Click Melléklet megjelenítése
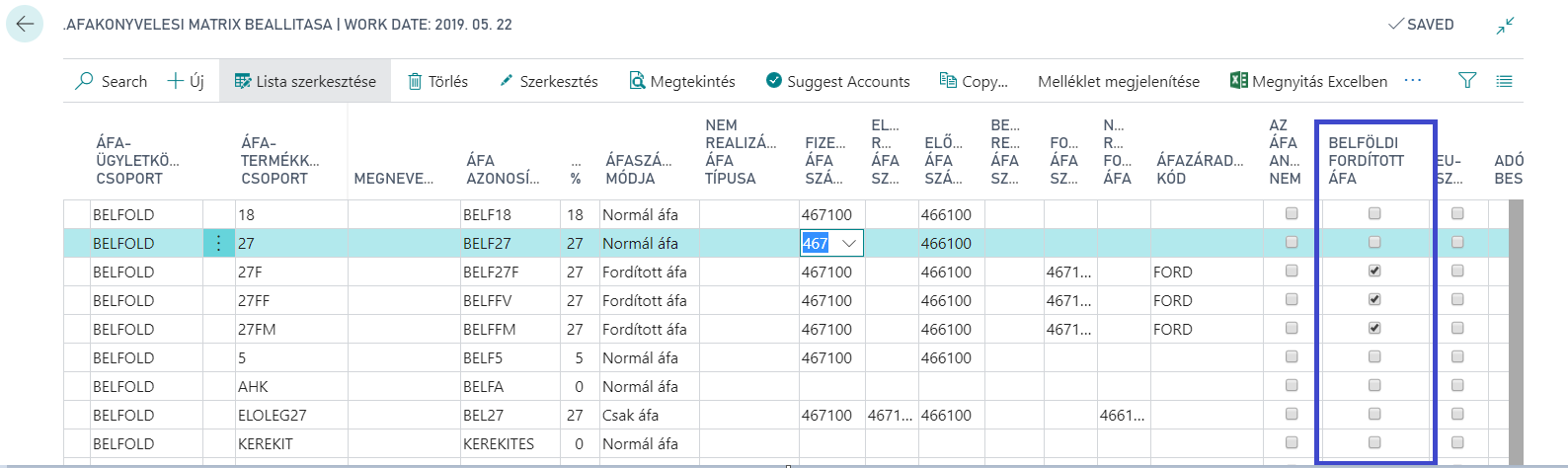 coord(1119,81)
